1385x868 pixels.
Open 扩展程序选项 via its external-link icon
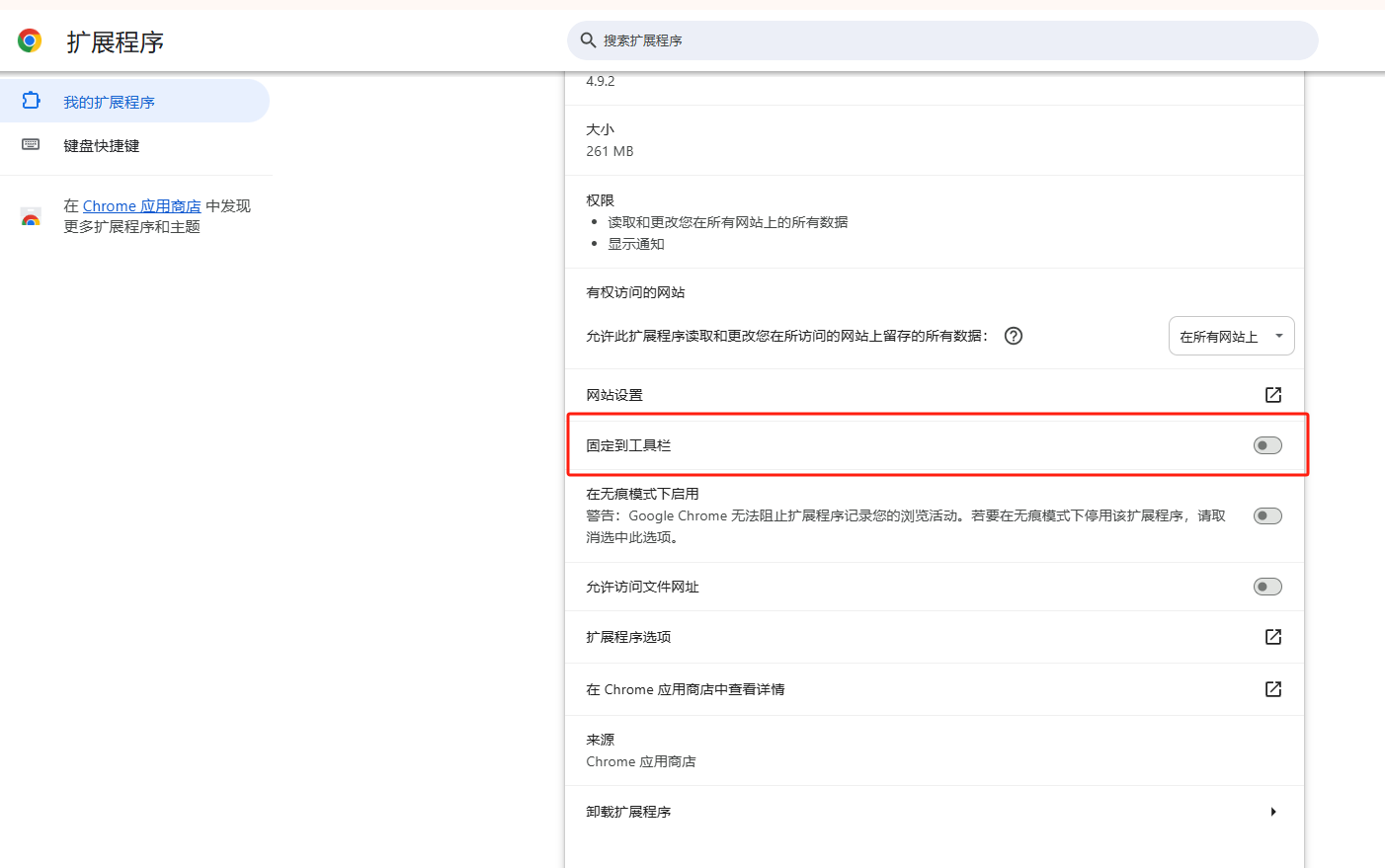click(1273, 637)
